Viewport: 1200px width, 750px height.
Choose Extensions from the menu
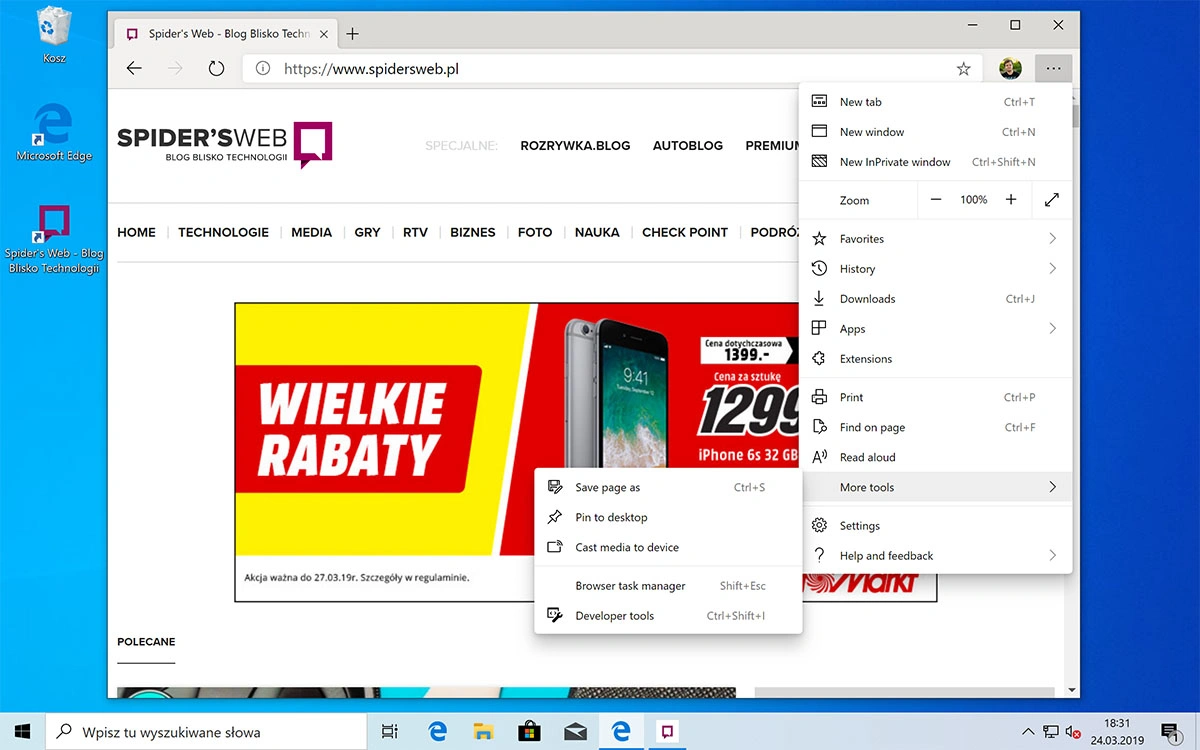pos(936,358)
